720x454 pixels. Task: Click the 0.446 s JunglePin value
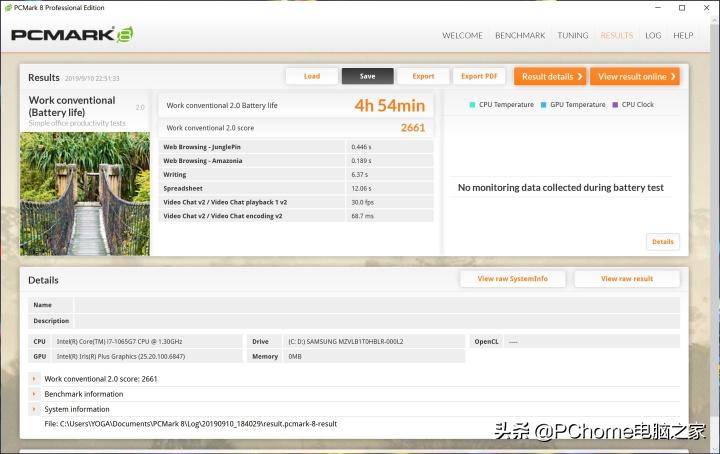coord(361,147)
